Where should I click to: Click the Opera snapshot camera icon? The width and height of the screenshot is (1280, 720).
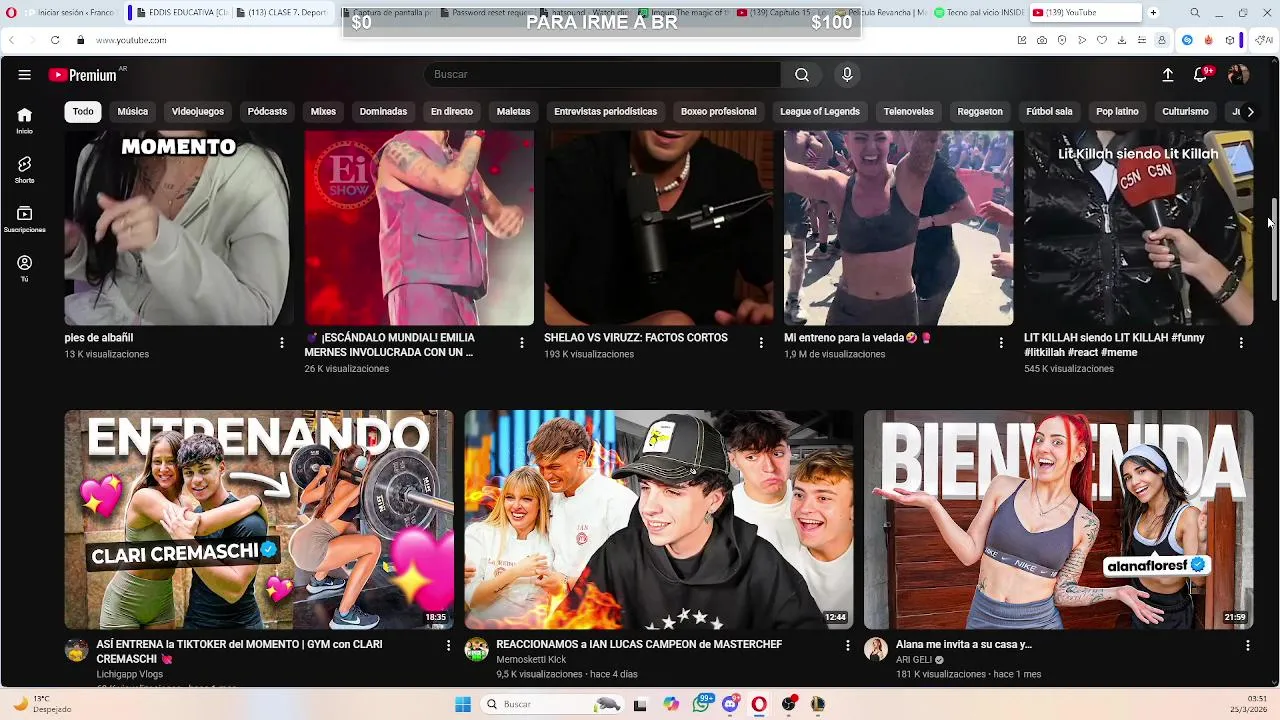click(x=1042, y=40)
